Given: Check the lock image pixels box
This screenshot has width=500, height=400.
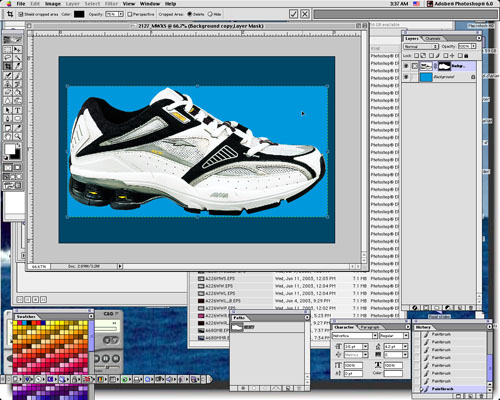Looking at the screenshot, I should [431, 55].
